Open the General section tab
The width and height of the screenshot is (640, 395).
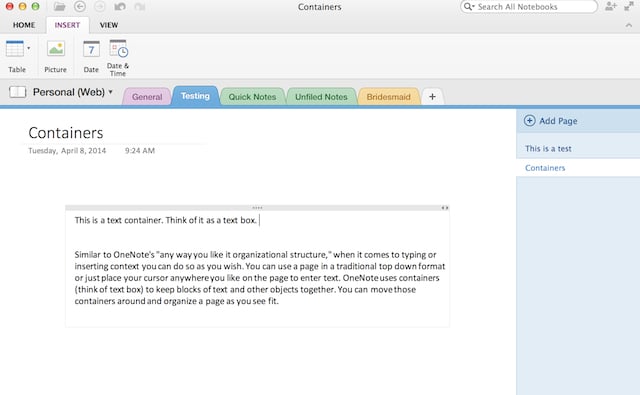pyautogui.click(x=147, y=97)
